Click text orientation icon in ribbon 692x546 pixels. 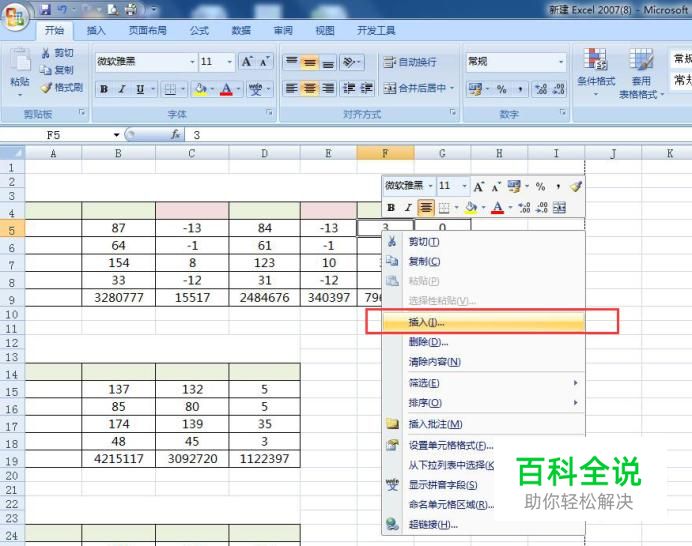(349, 62)
